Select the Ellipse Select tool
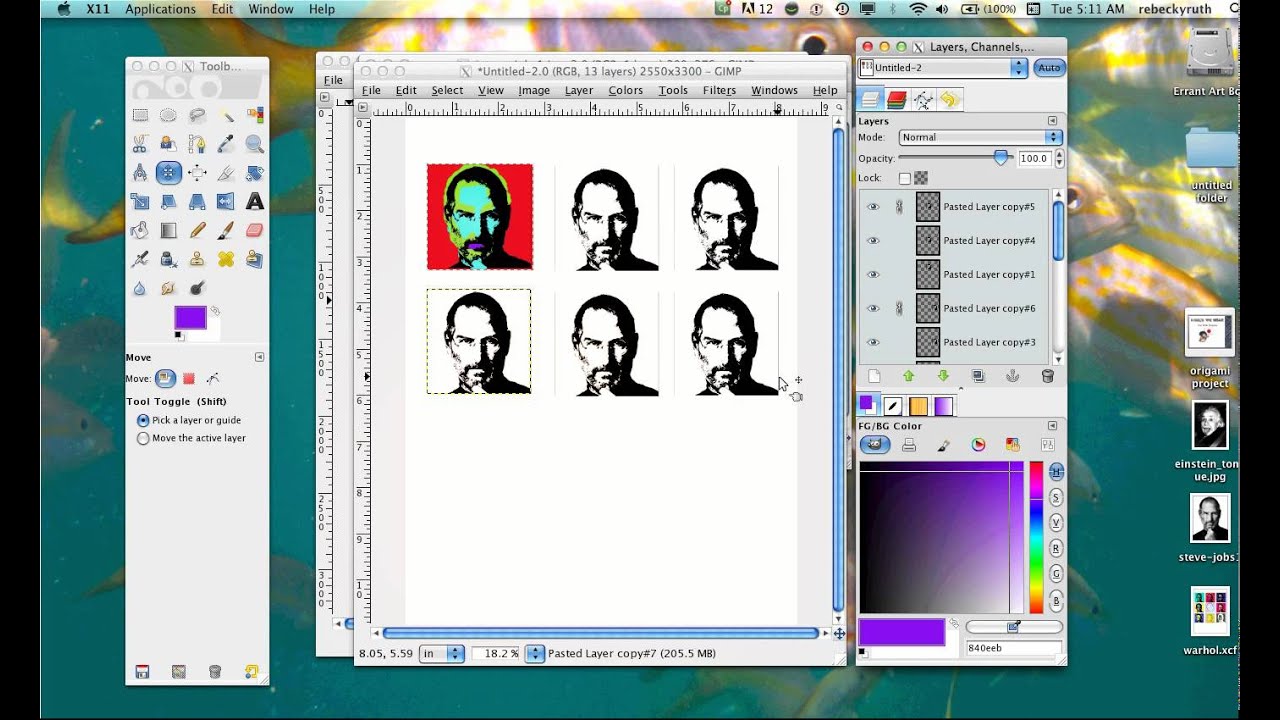Image resolution: width=1280 pixels, height=720 pixels. click(x=168, y=115)
